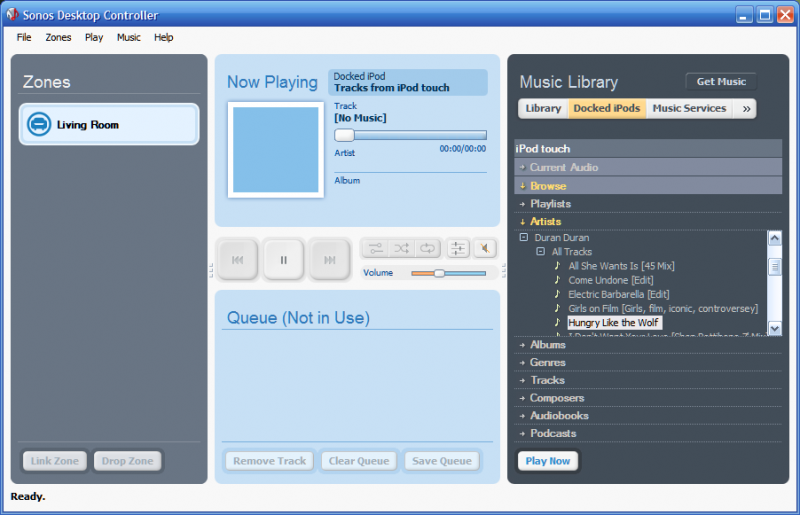
Task: Click the Clear Queue button
Action: [359, 461]
